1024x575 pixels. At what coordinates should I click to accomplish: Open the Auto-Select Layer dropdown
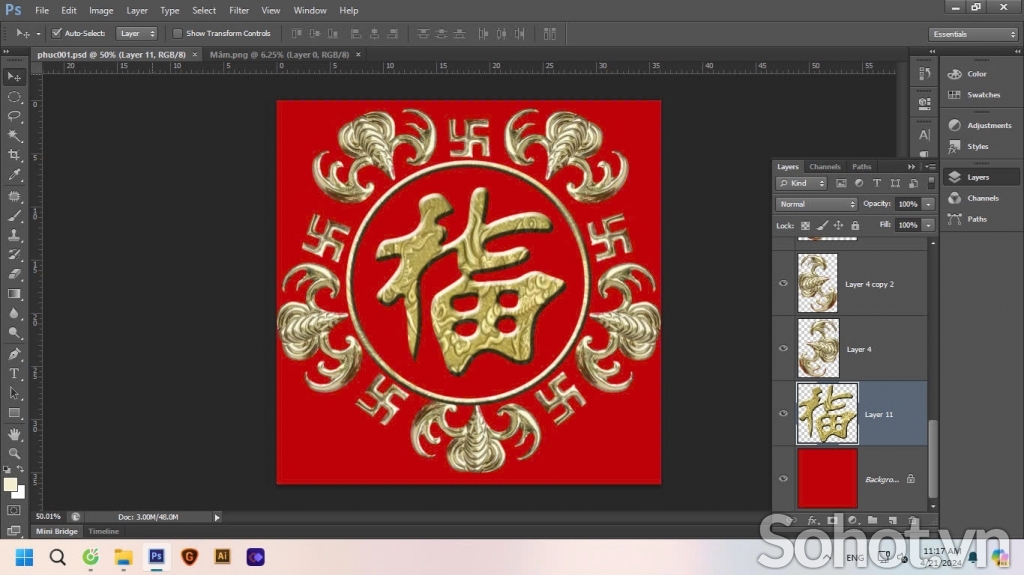point(136,33)
